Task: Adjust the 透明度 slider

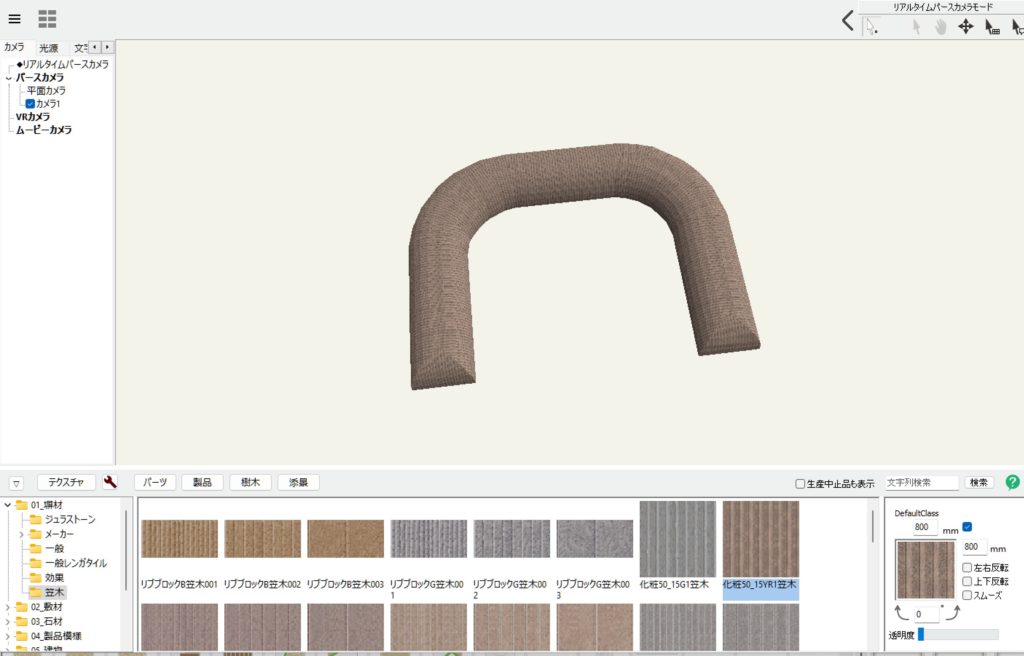Action: (x=921, y=634)
